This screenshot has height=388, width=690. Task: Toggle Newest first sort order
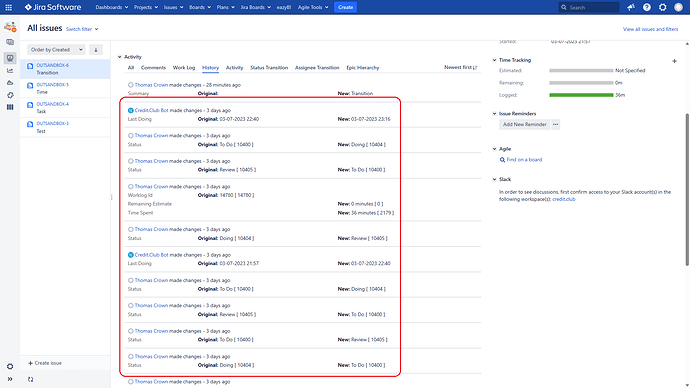click(x=461, y=67)
